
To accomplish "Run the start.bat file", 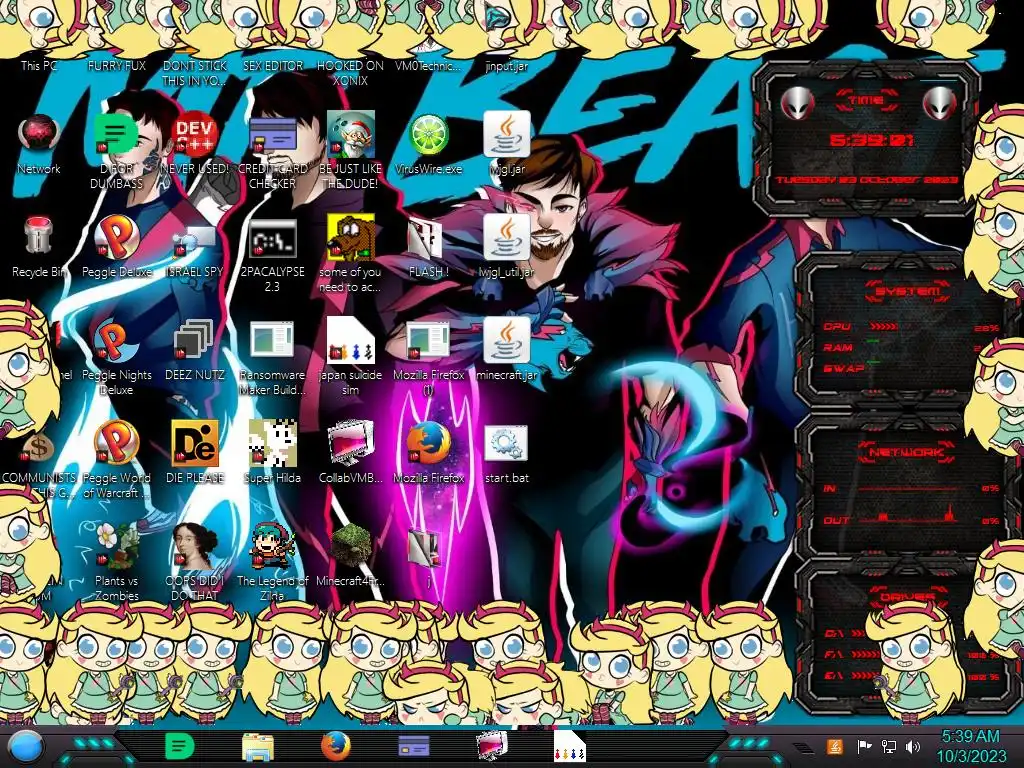I will click(x=507, y=444).
